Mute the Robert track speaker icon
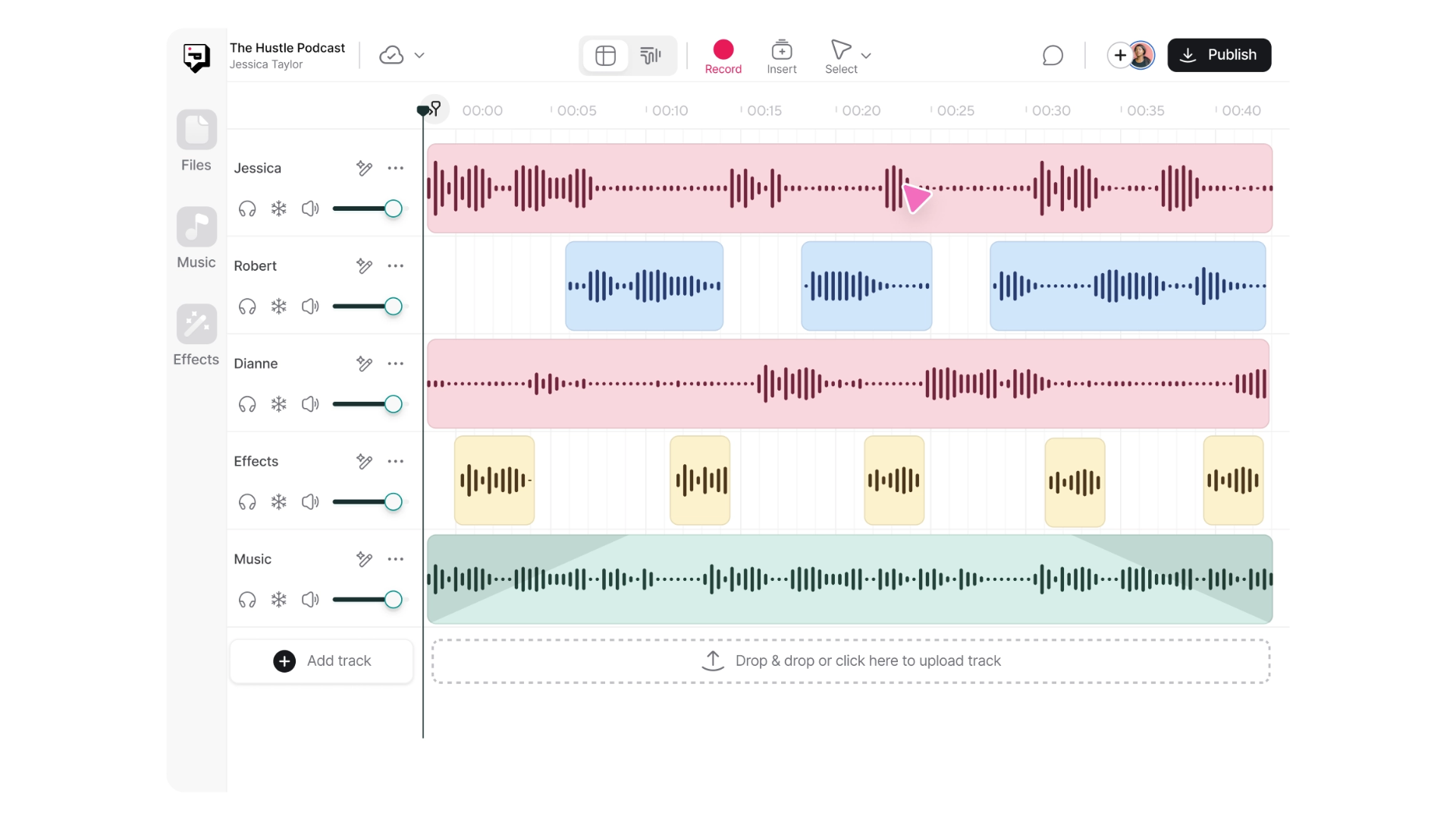 click(x=310, y=306)
